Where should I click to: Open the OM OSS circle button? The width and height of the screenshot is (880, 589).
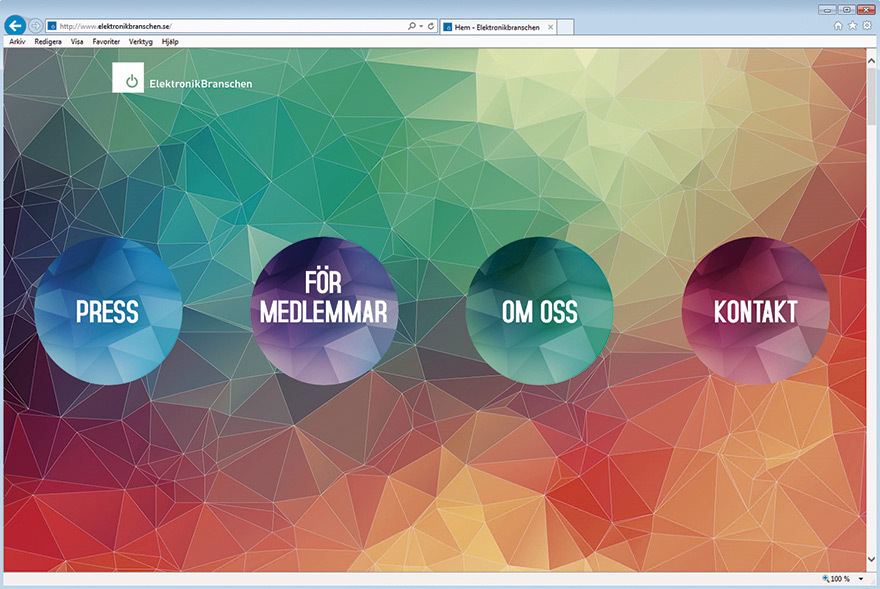click(x=539, y=311)
